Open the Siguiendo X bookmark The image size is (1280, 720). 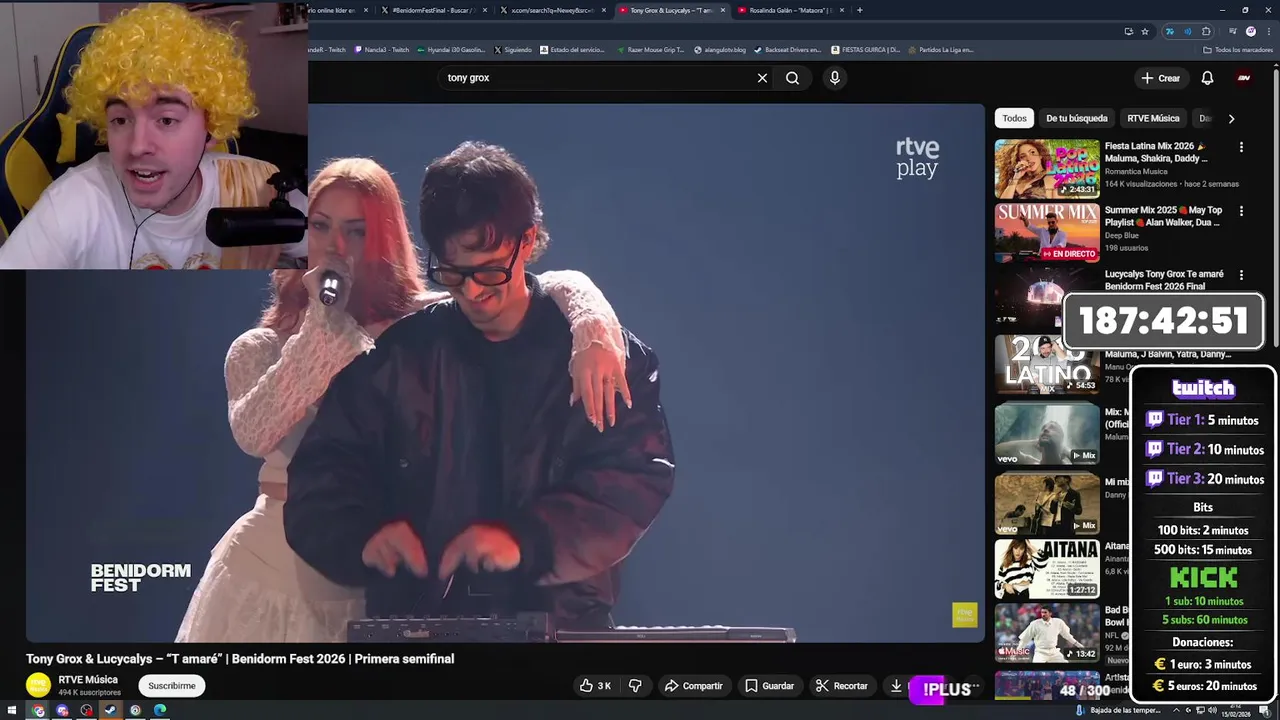[x=513, y=49]
